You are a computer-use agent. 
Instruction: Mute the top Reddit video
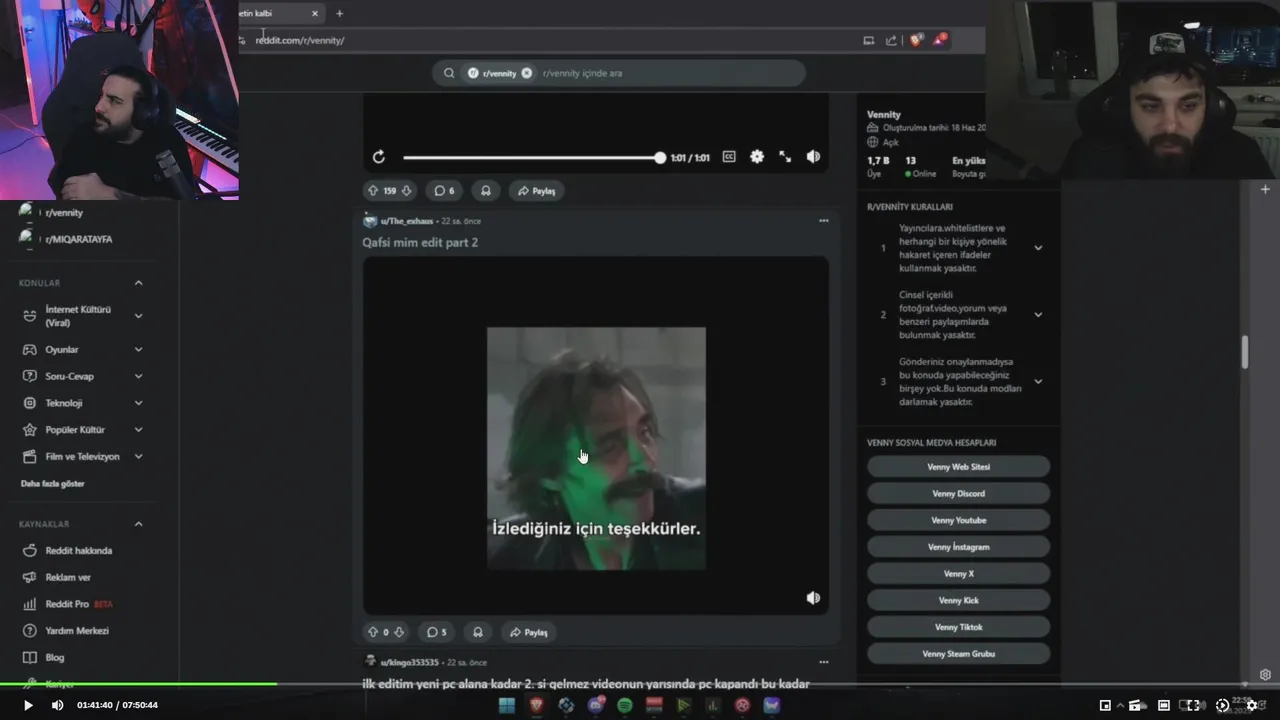click(x=813, y=157)
